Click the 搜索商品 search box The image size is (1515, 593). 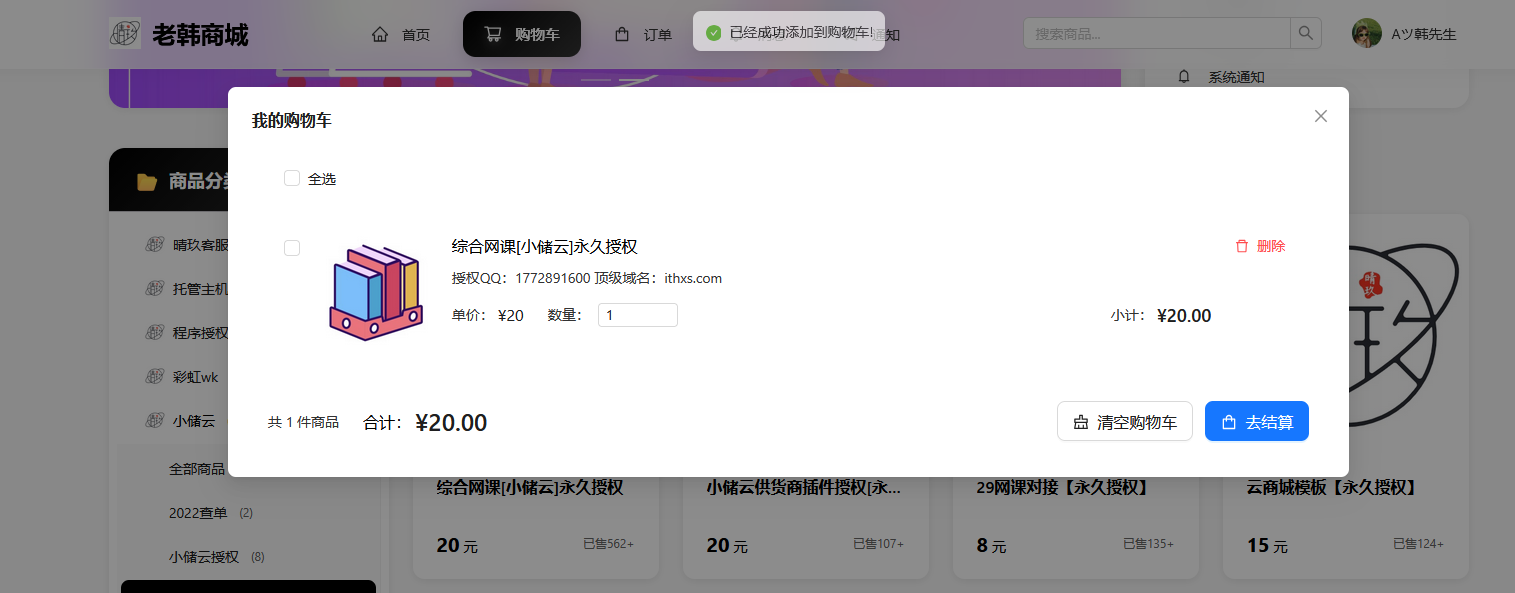(x=1156, y=34)
